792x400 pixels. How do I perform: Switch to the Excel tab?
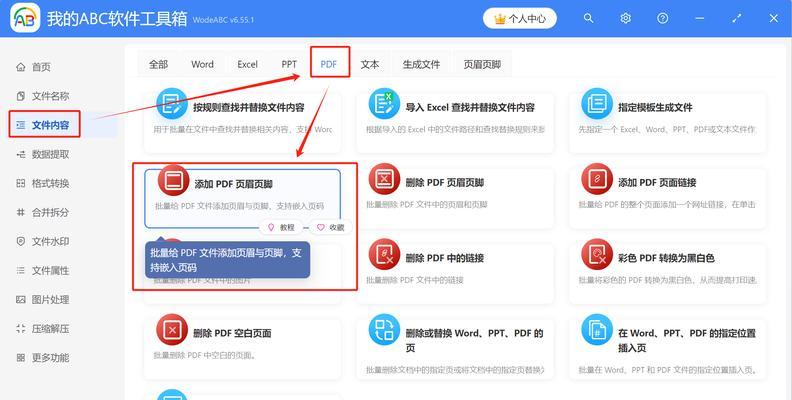pos(248,64)
